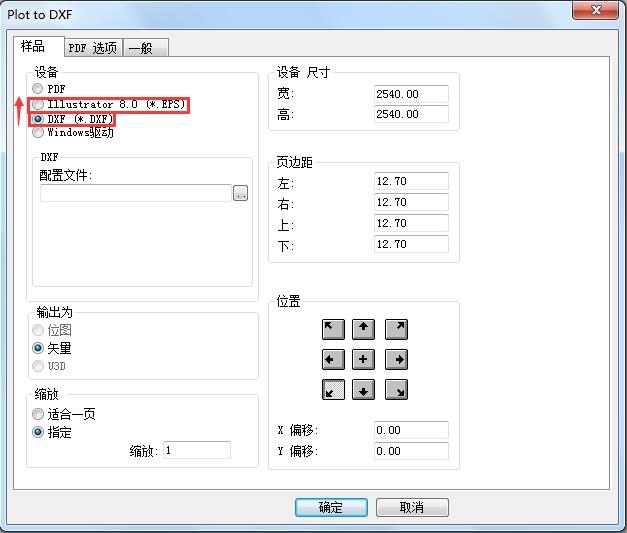Viewport: 627px width, 533px height.
Task: Select top-left position arrow button
Action: [x=334, y=329]
